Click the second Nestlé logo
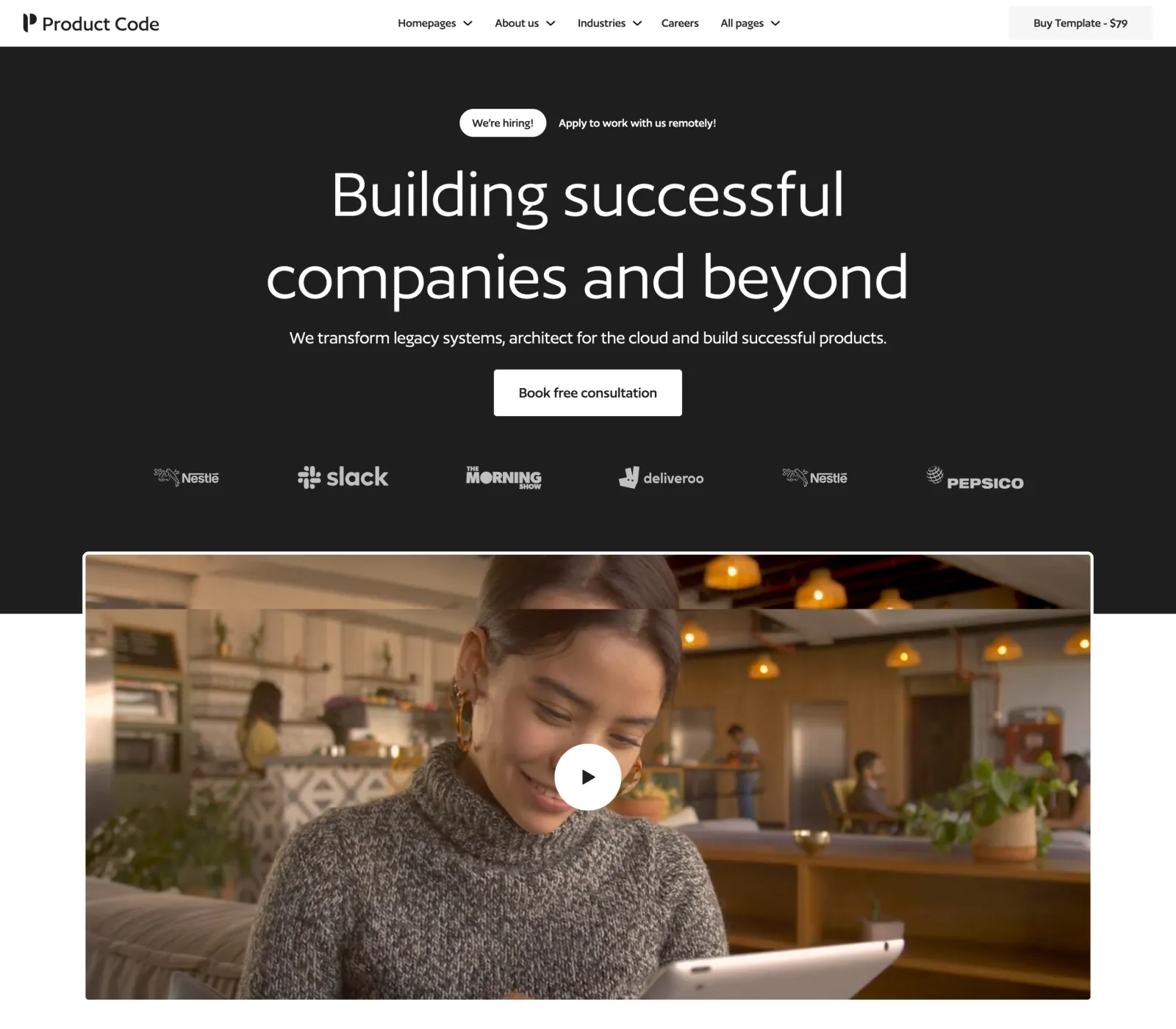This screenshot has width=1176, height=1029. [x=814, y=478]
